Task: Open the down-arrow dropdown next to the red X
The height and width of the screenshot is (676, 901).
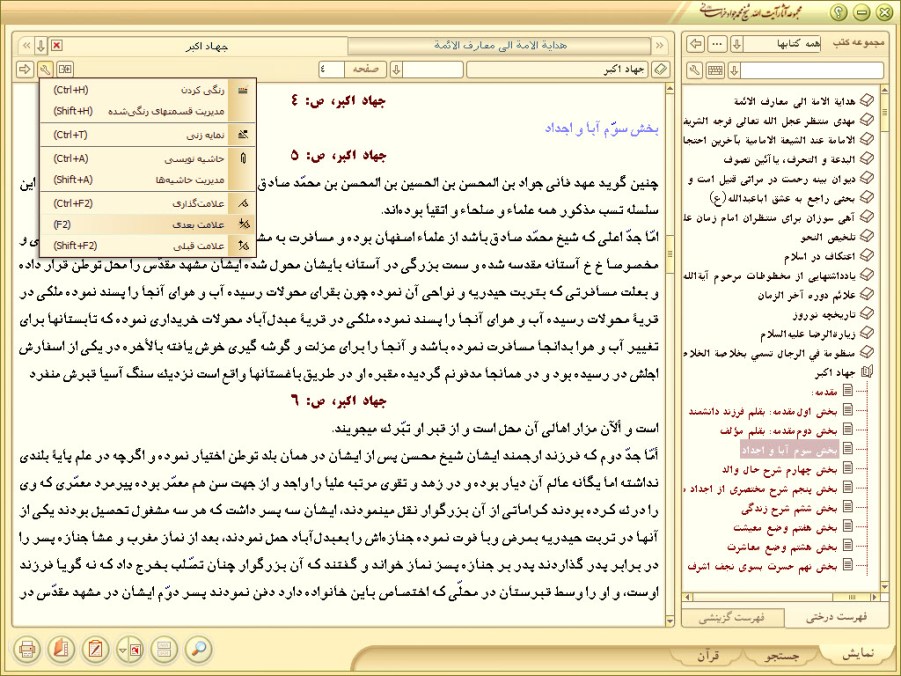Action: (41, 45)
